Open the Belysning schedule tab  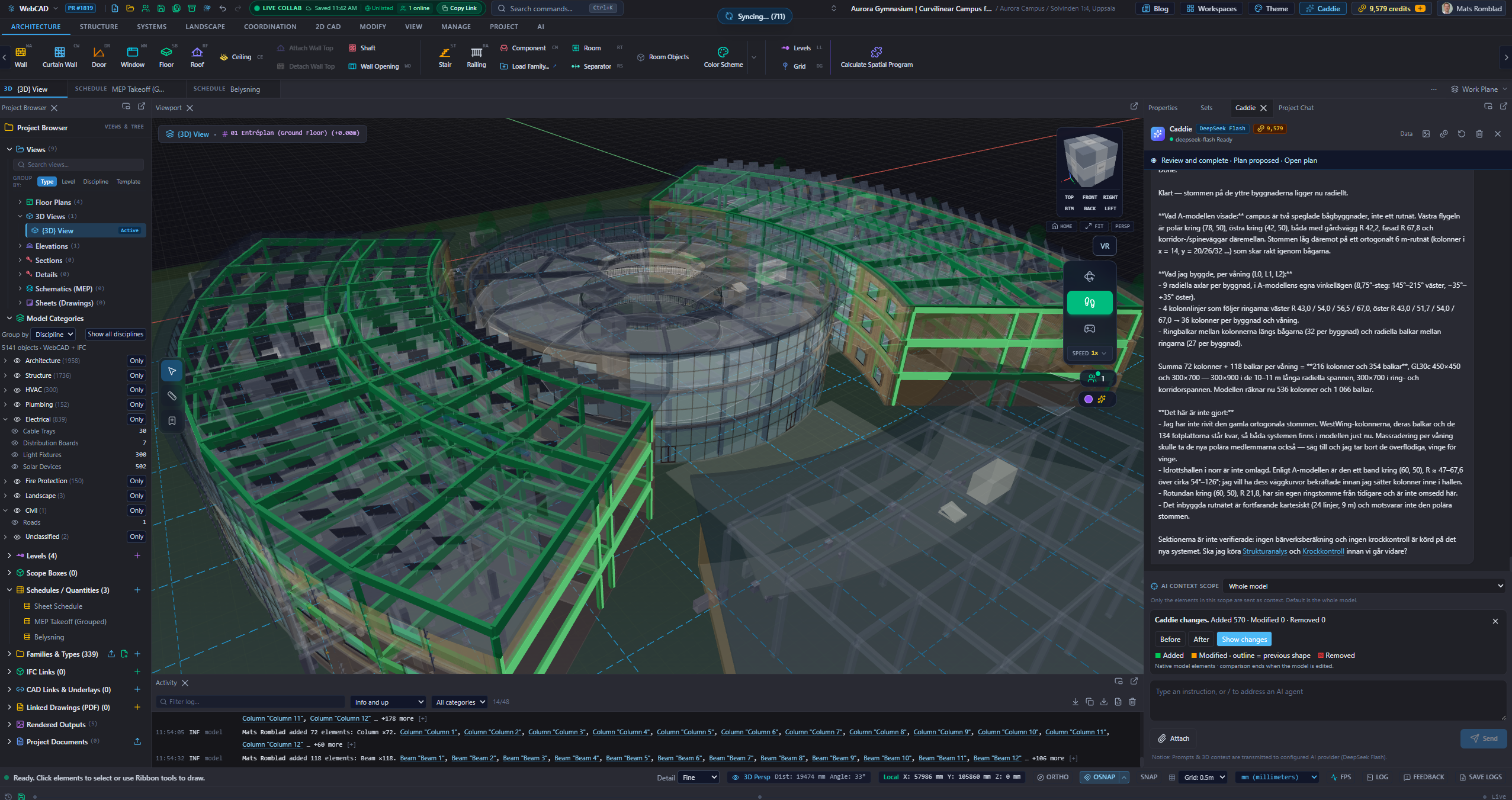pos(233,89)
